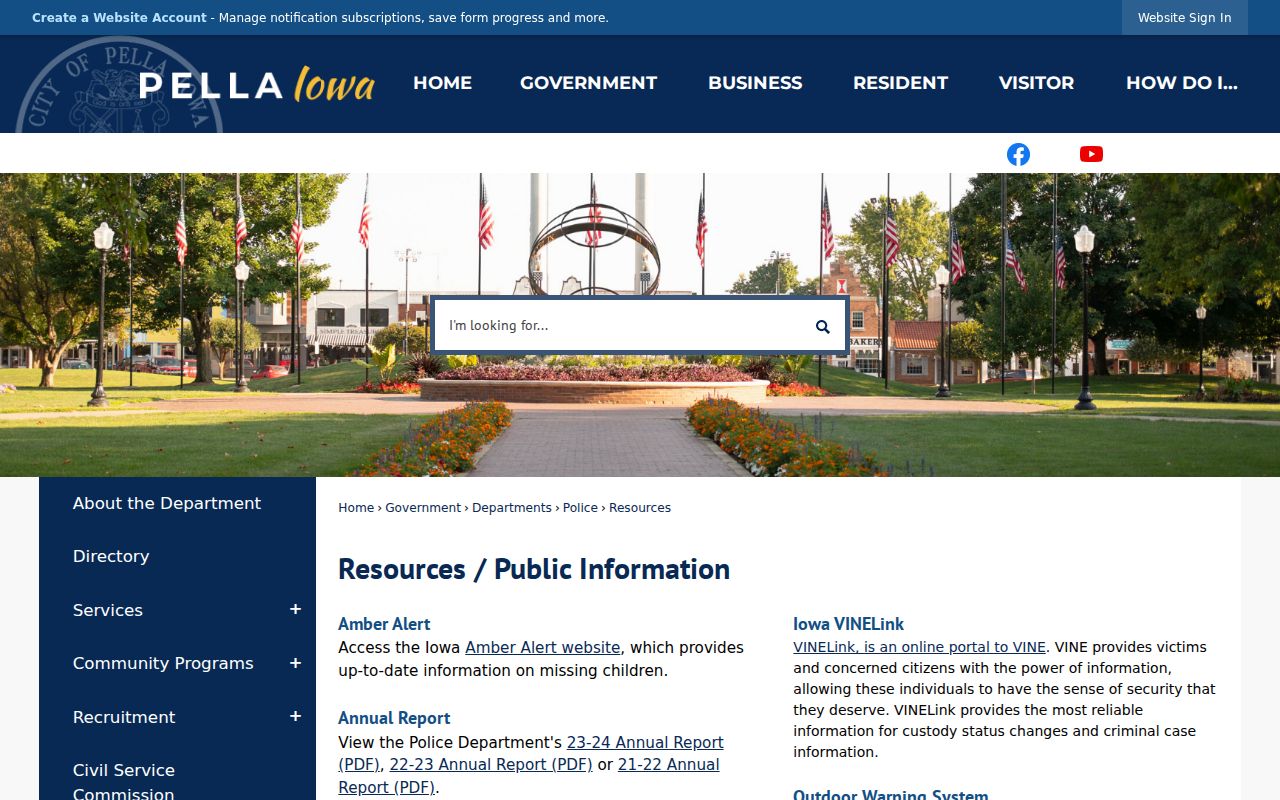Open the Services sidebar page
The height and width of the screenshot is (800, 1280).
click(x=108, y=610)
